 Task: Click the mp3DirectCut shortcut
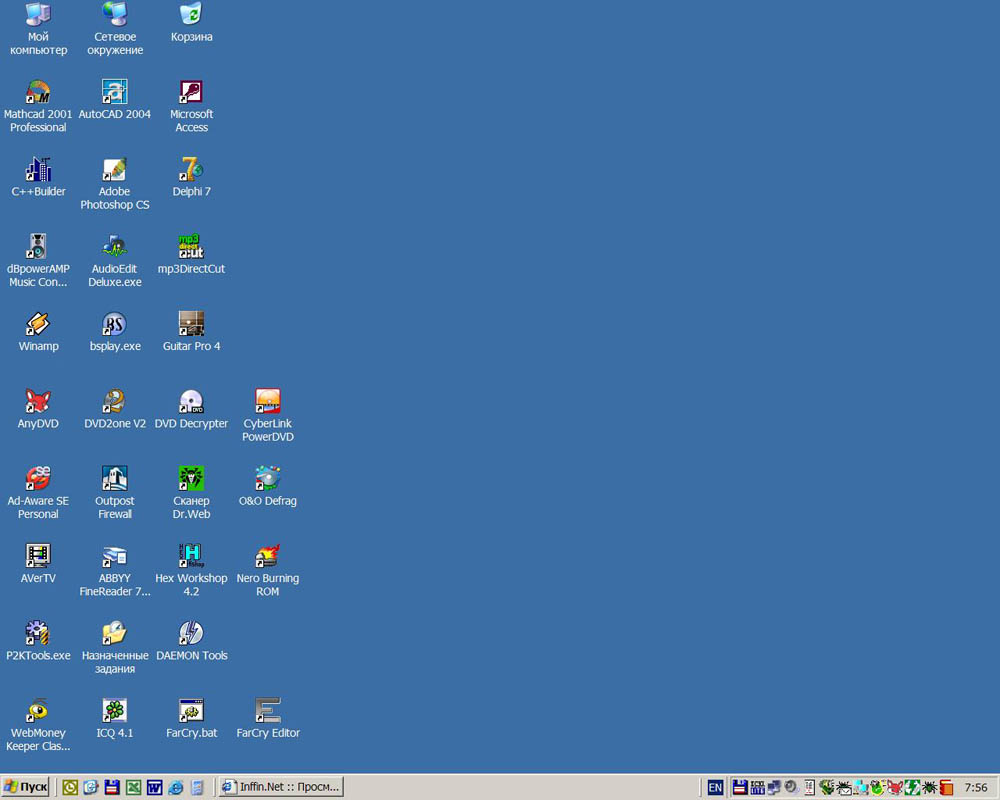[x=191, y=254]
